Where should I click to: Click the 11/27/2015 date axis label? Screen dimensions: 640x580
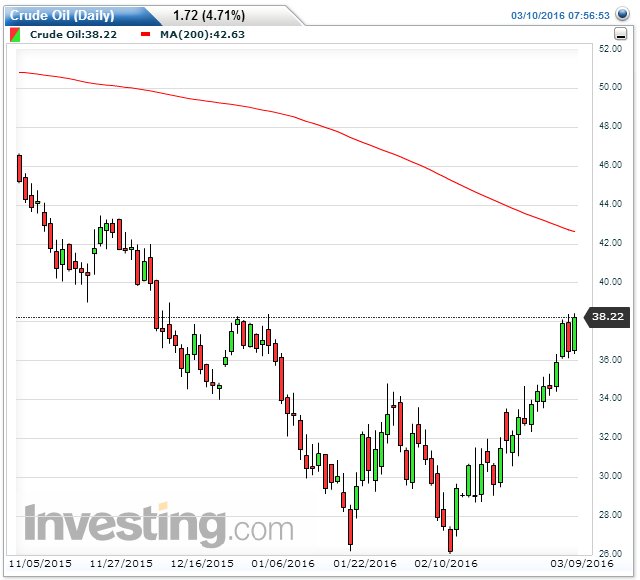pos(121,564)
